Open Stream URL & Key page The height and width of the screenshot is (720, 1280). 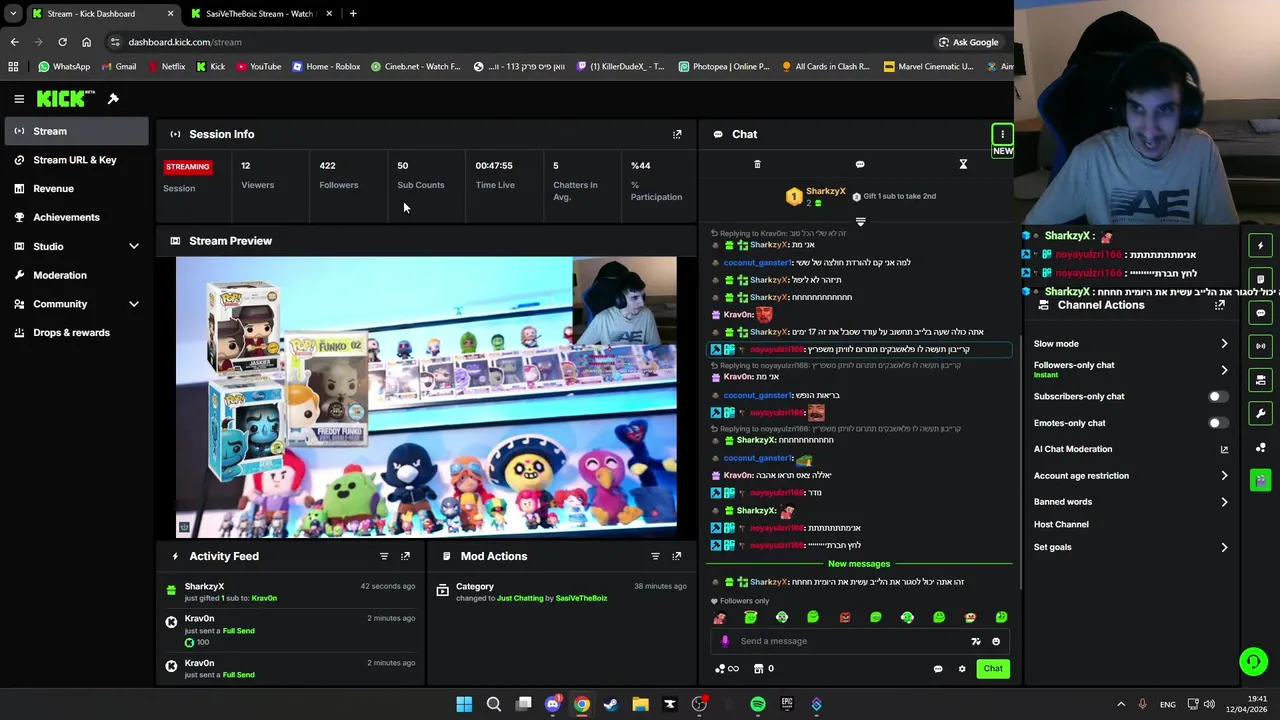76,160
